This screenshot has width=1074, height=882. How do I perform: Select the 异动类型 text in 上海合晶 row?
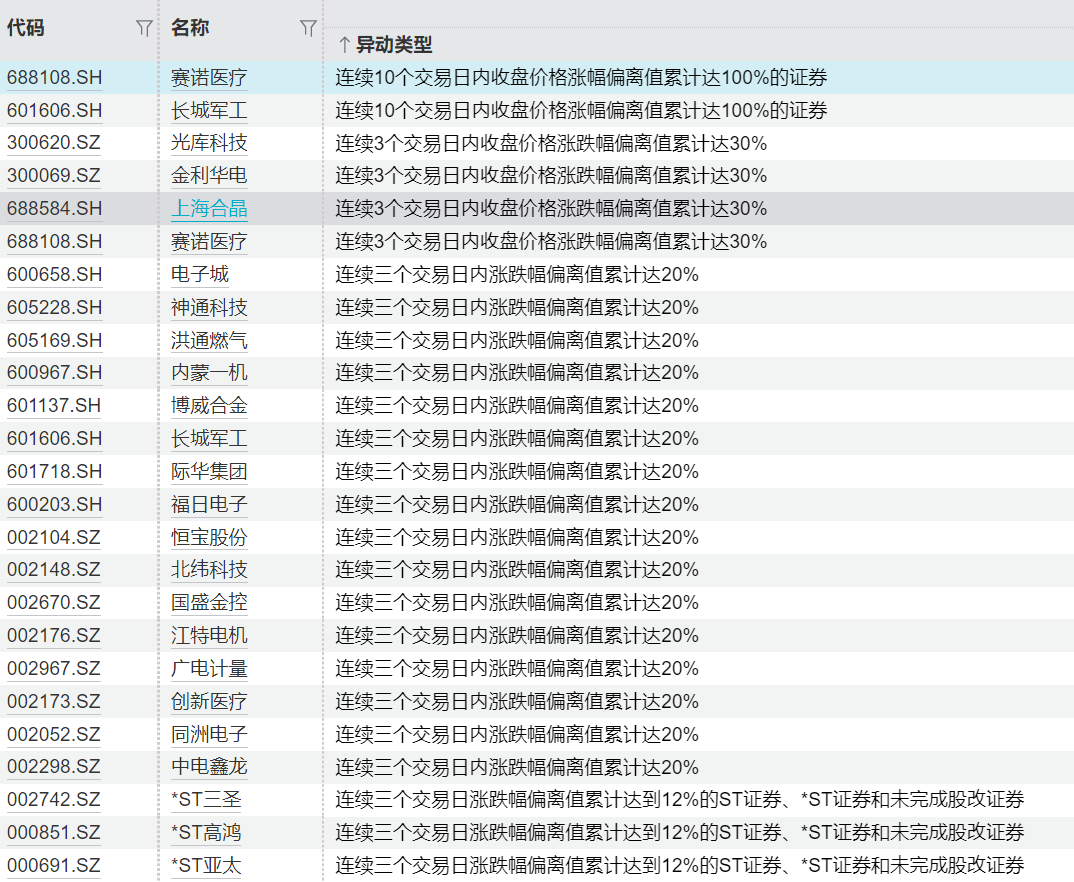point(551,209)
